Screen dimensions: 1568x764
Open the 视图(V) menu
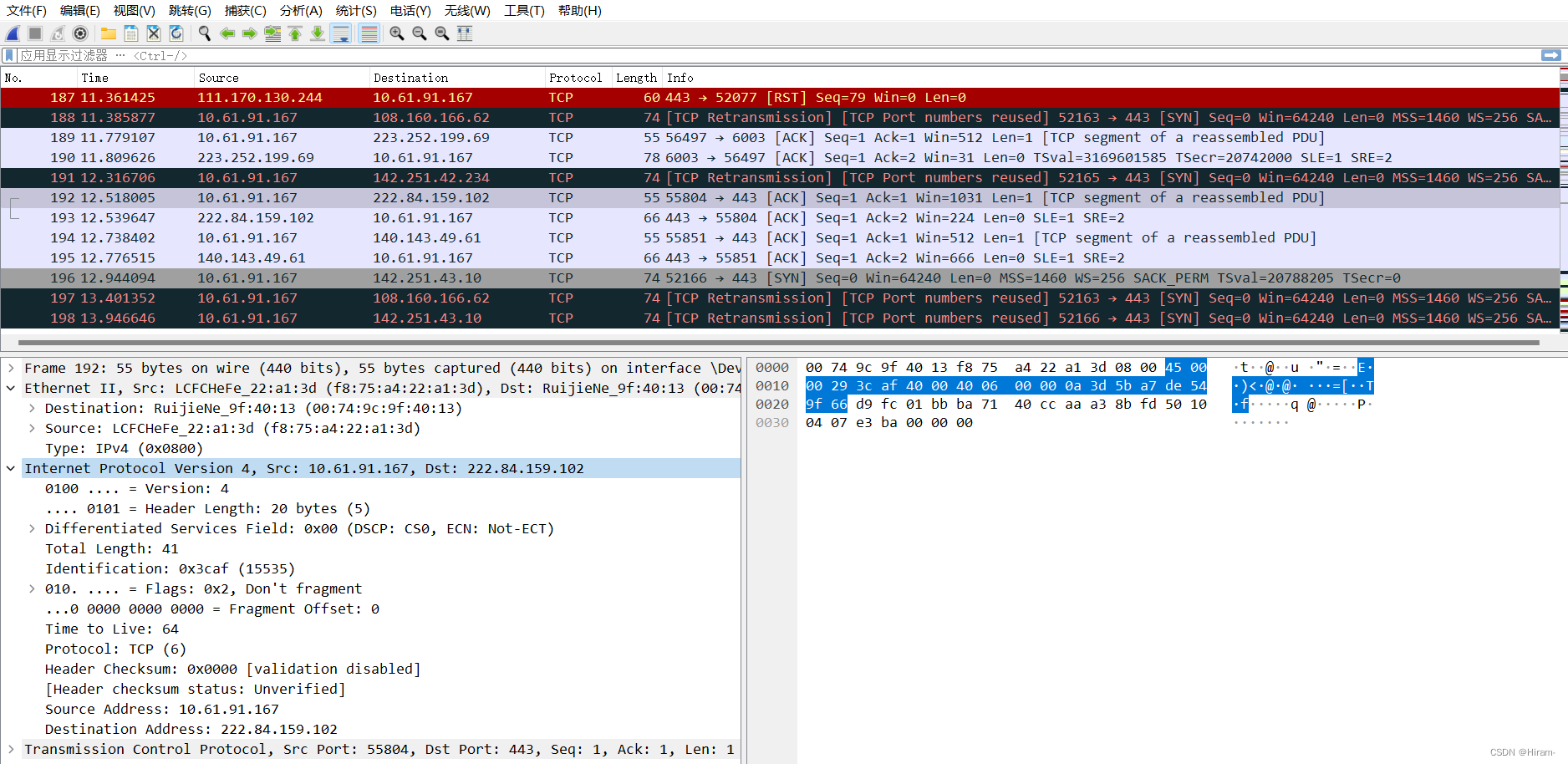[x=135, y=11]
